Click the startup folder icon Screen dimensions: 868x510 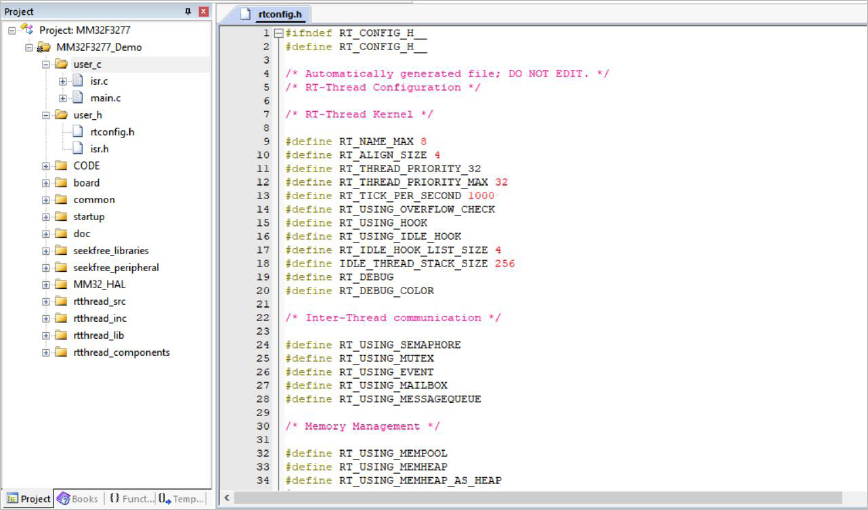pyautogui.click(x=61, y=217)
